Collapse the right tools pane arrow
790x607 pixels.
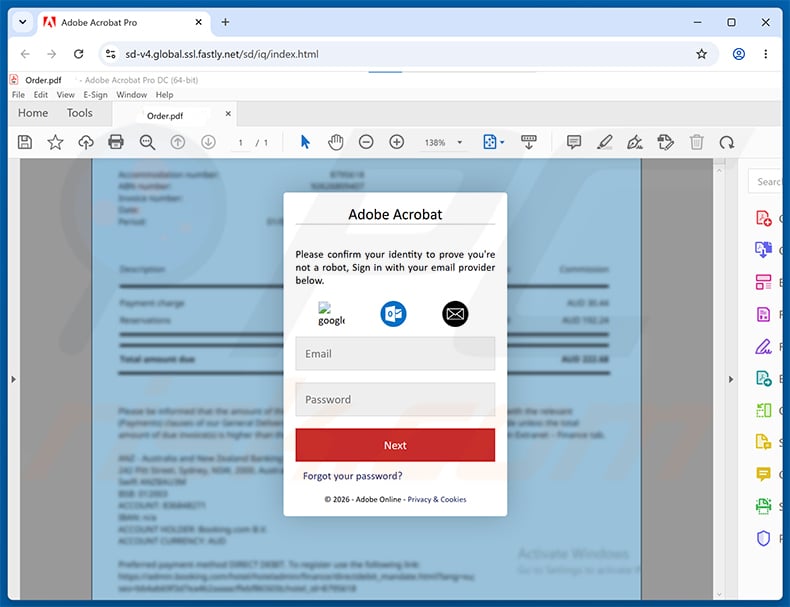coord(731,379)
